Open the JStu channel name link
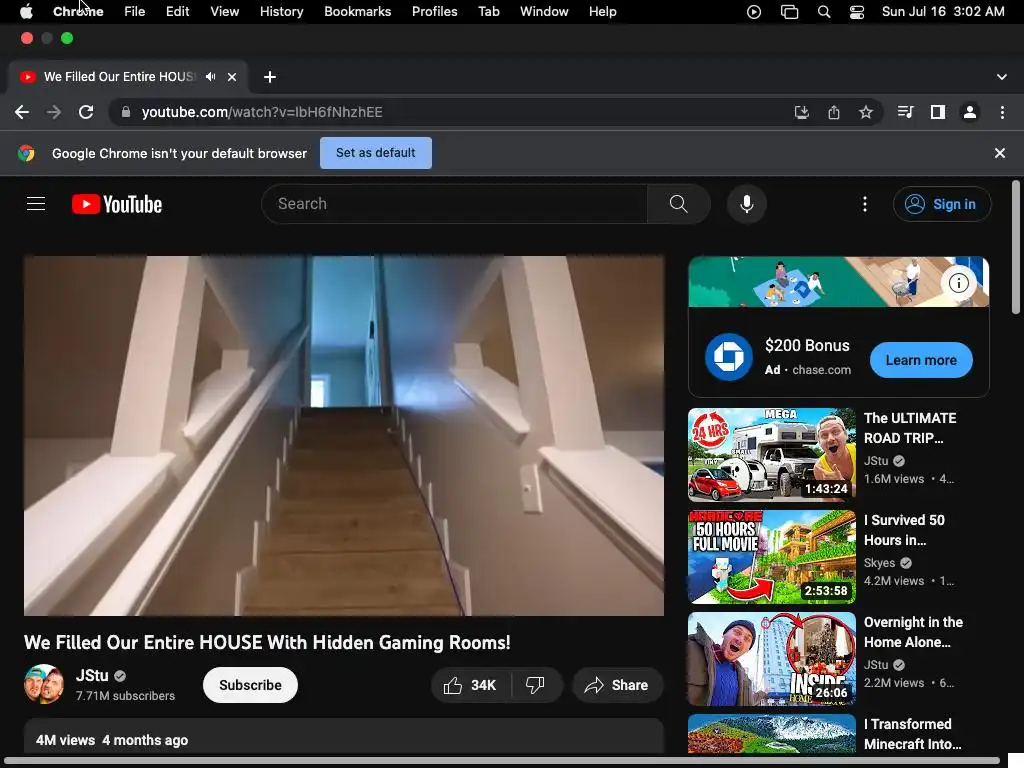 tap(92, 675)
